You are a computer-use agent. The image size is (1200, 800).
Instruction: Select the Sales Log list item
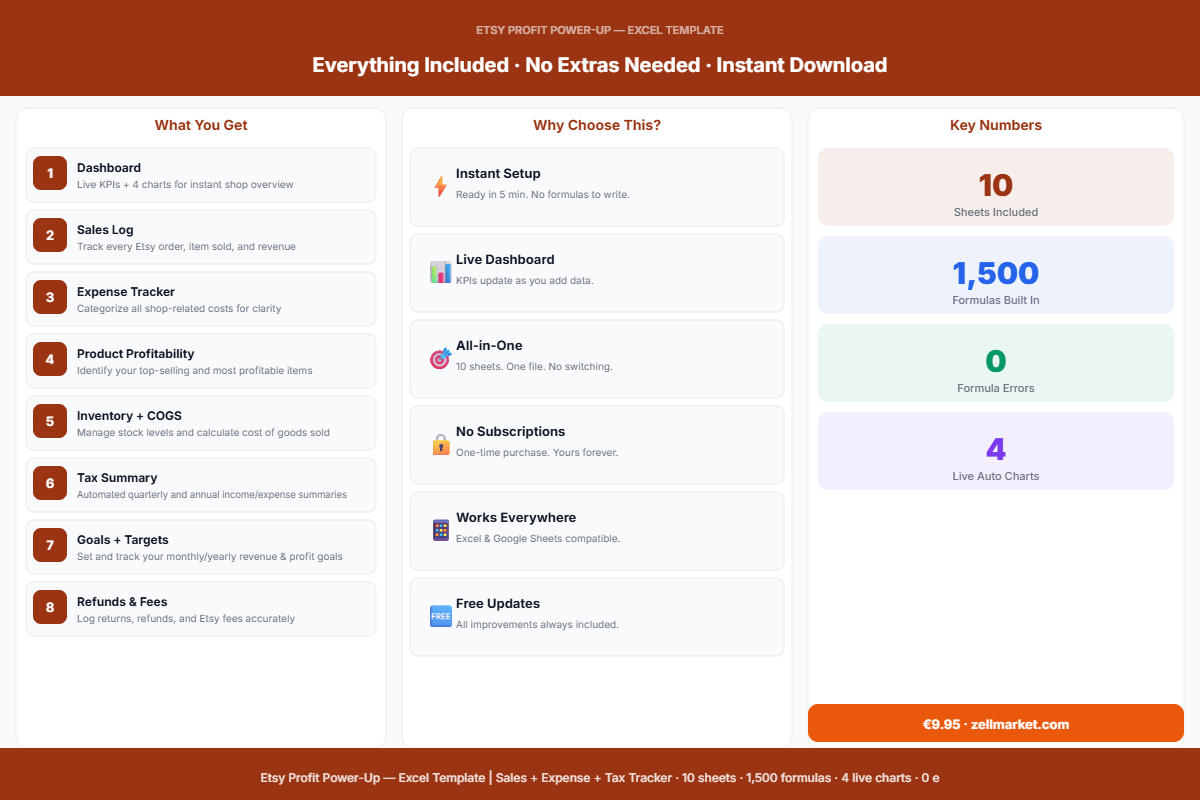click(x=201, y=237)
